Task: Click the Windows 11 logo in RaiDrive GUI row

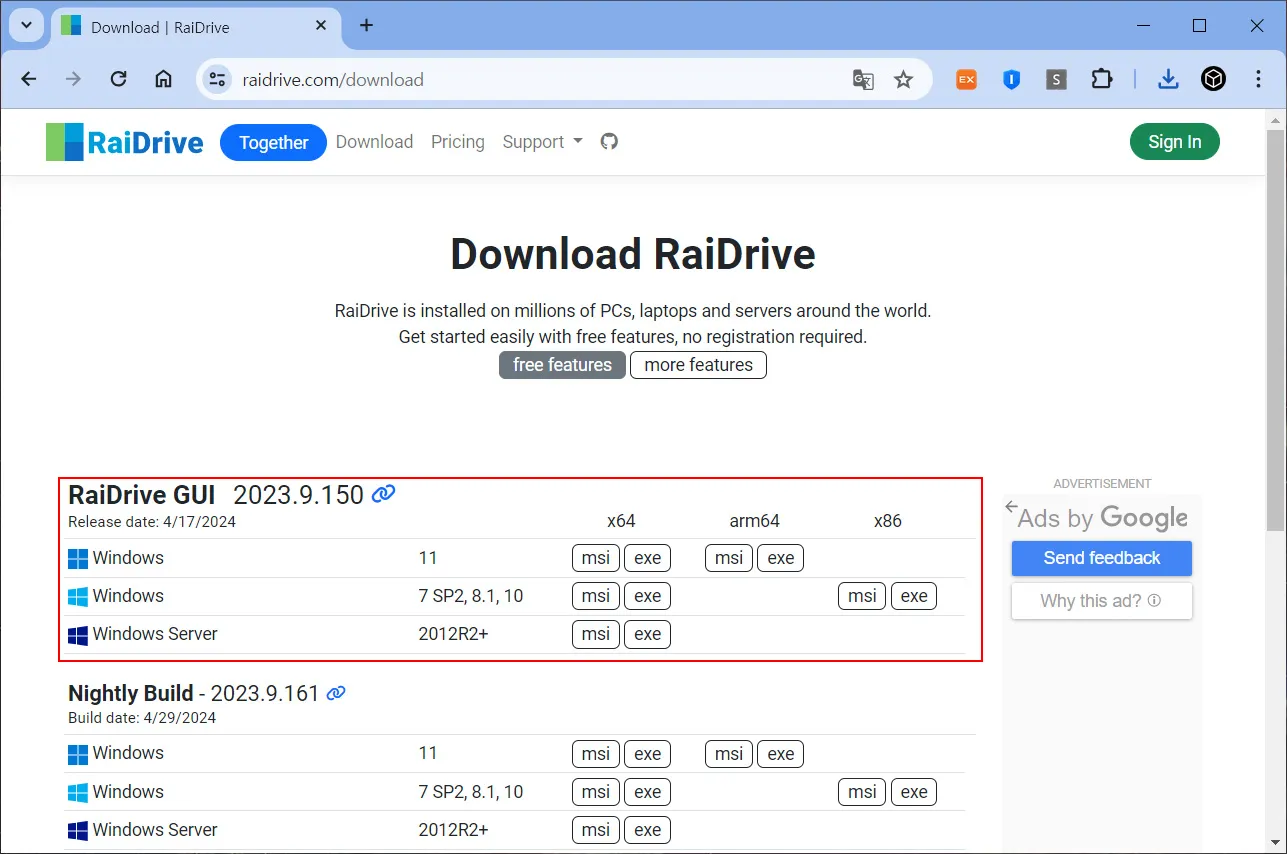Action: click(x=78, y=558)
